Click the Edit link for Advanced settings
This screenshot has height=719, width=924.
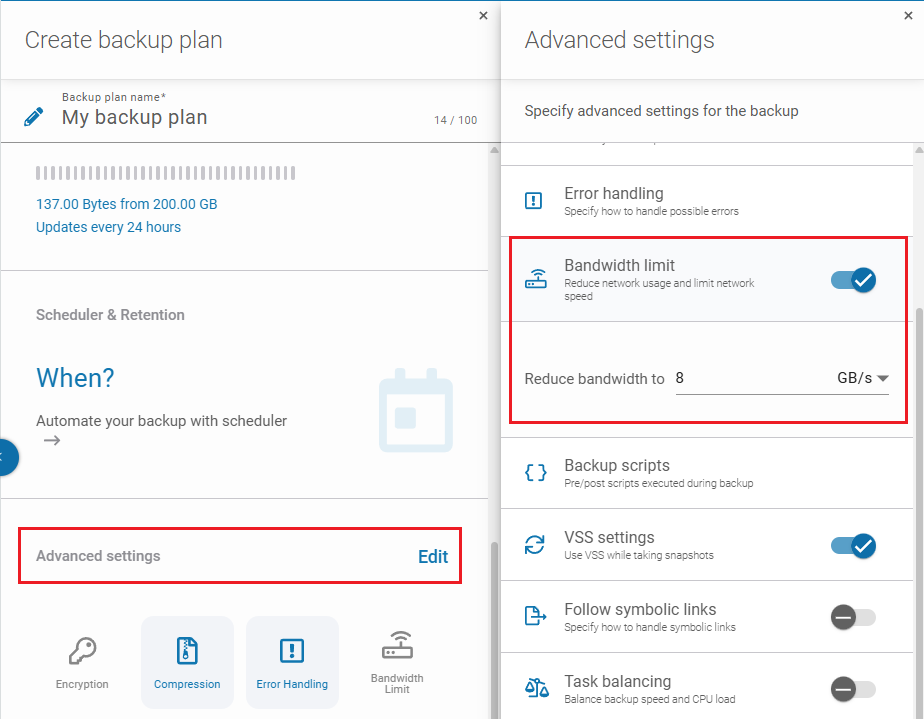[x=433, y=557]
